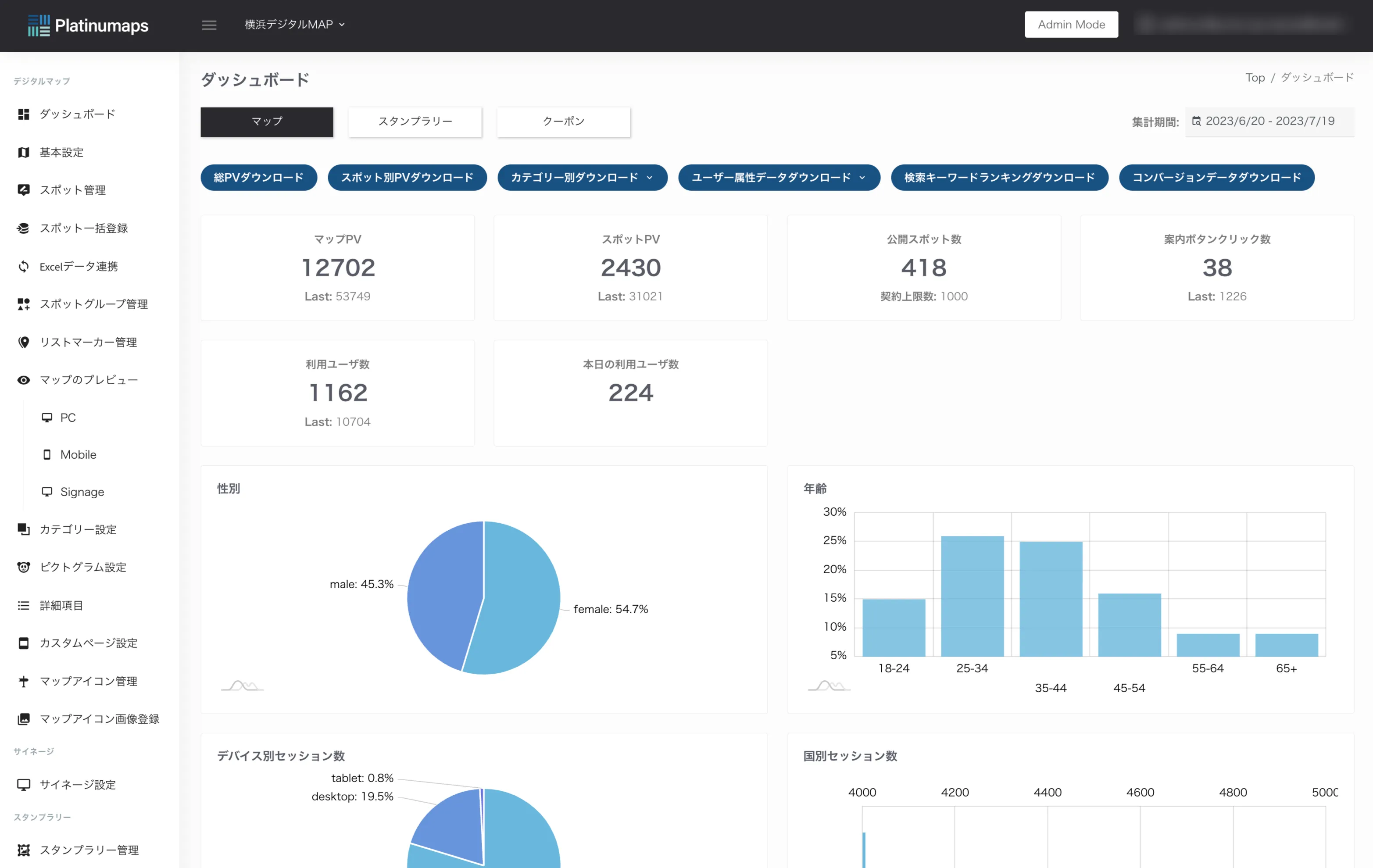
Task: Click the map icon image registration icon
Action: [23, 719]
